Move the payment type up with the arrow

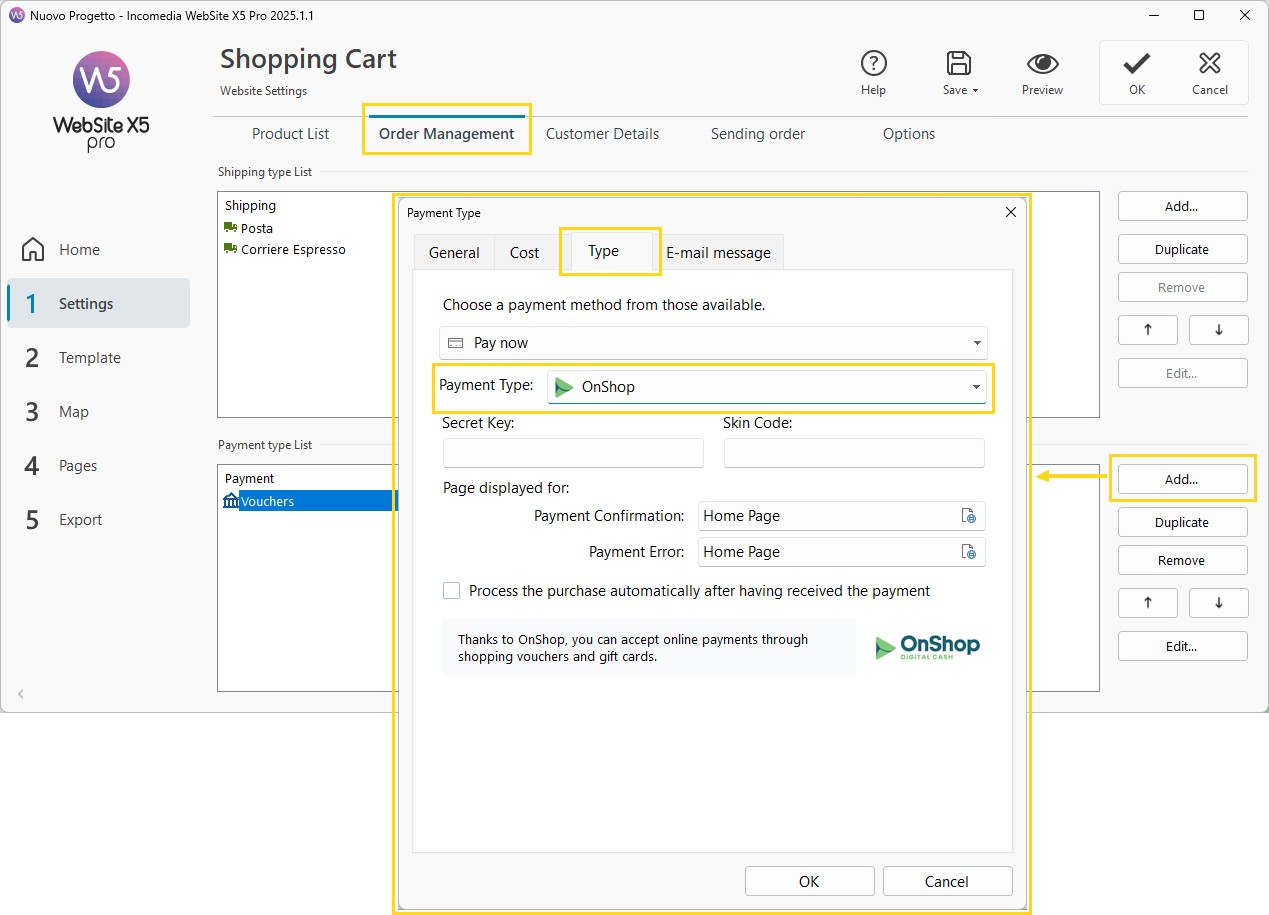pos(1147,603)
